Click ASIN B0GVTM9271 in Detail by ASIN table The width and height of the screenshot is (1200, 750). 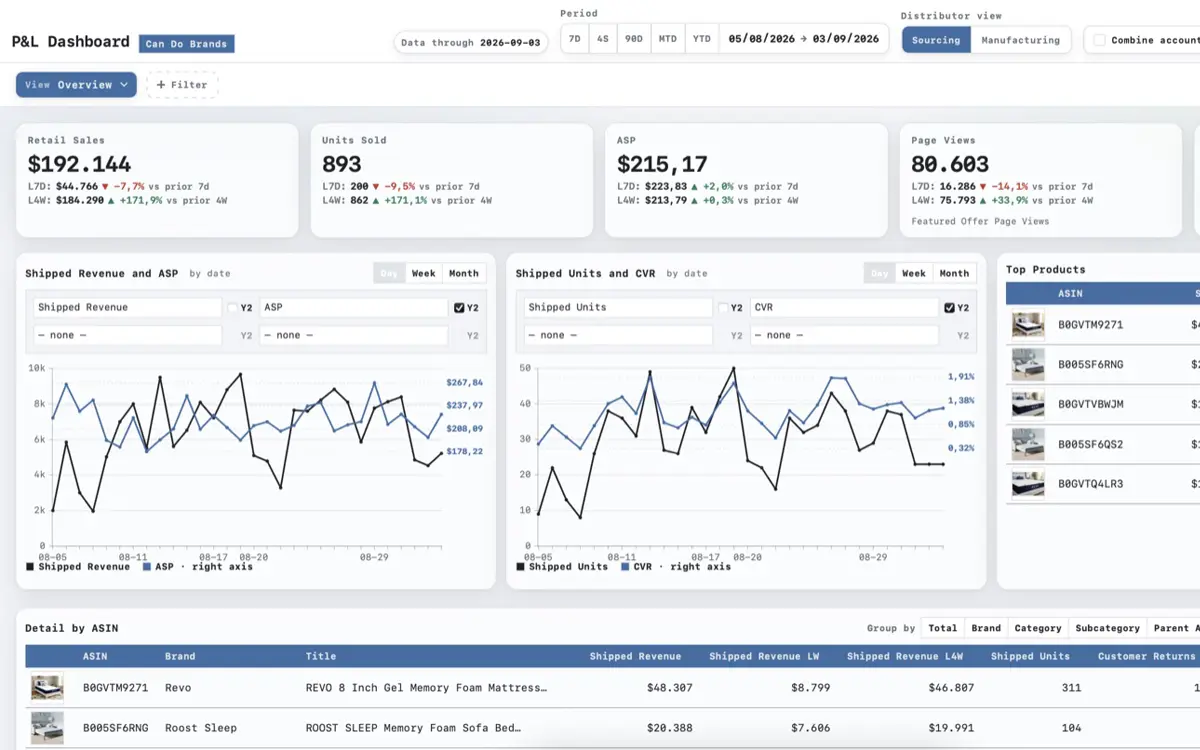(x=115, y=688)
